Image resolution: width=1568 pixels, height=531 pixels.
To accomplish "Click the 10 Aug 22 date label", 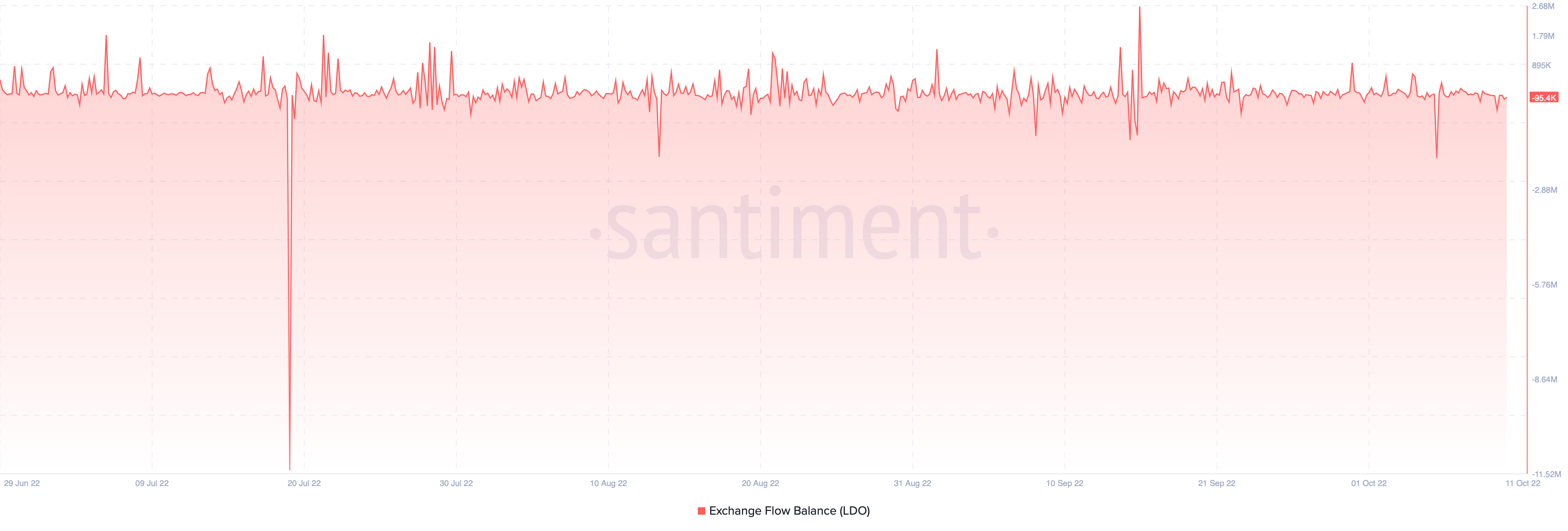I will click(x=609, y=483).
